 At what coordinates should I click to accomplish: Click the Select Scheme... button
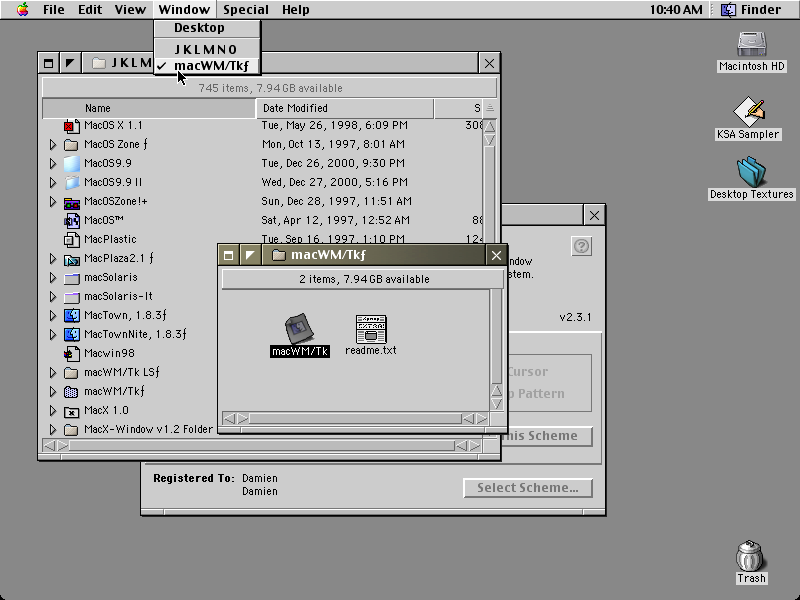[528, 488]
